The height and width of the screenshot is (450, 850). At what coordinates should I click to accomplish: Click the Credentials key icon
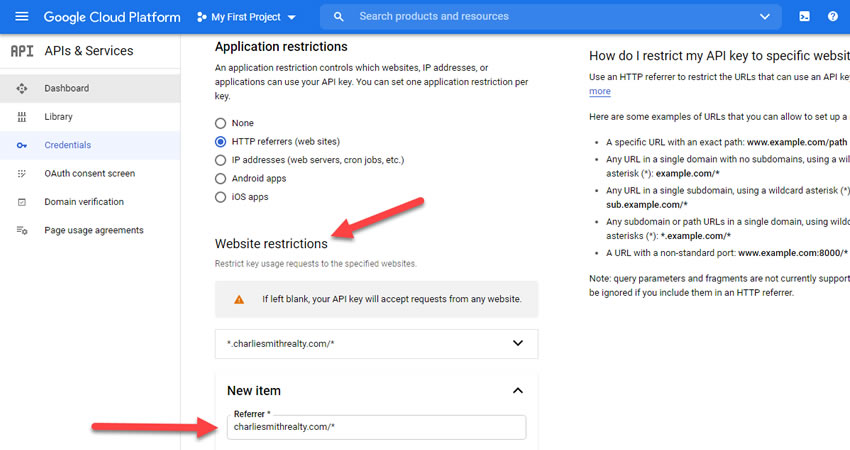tap(22, 145)
